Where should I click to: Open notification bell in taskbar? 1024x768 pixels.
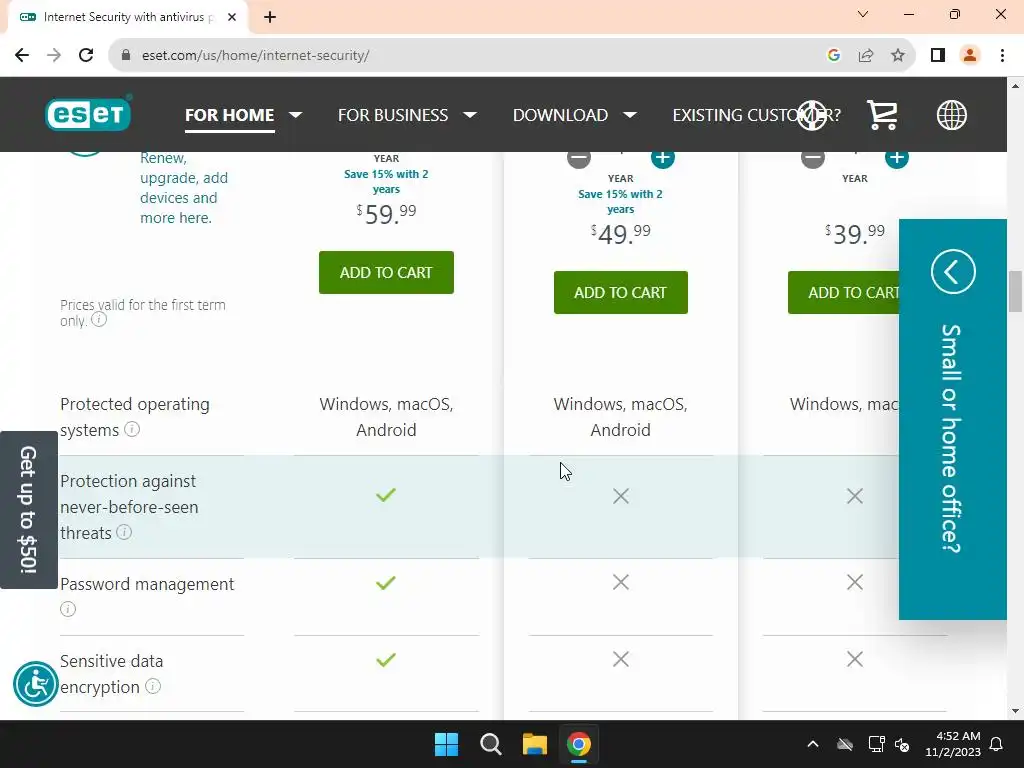point(997,744)
